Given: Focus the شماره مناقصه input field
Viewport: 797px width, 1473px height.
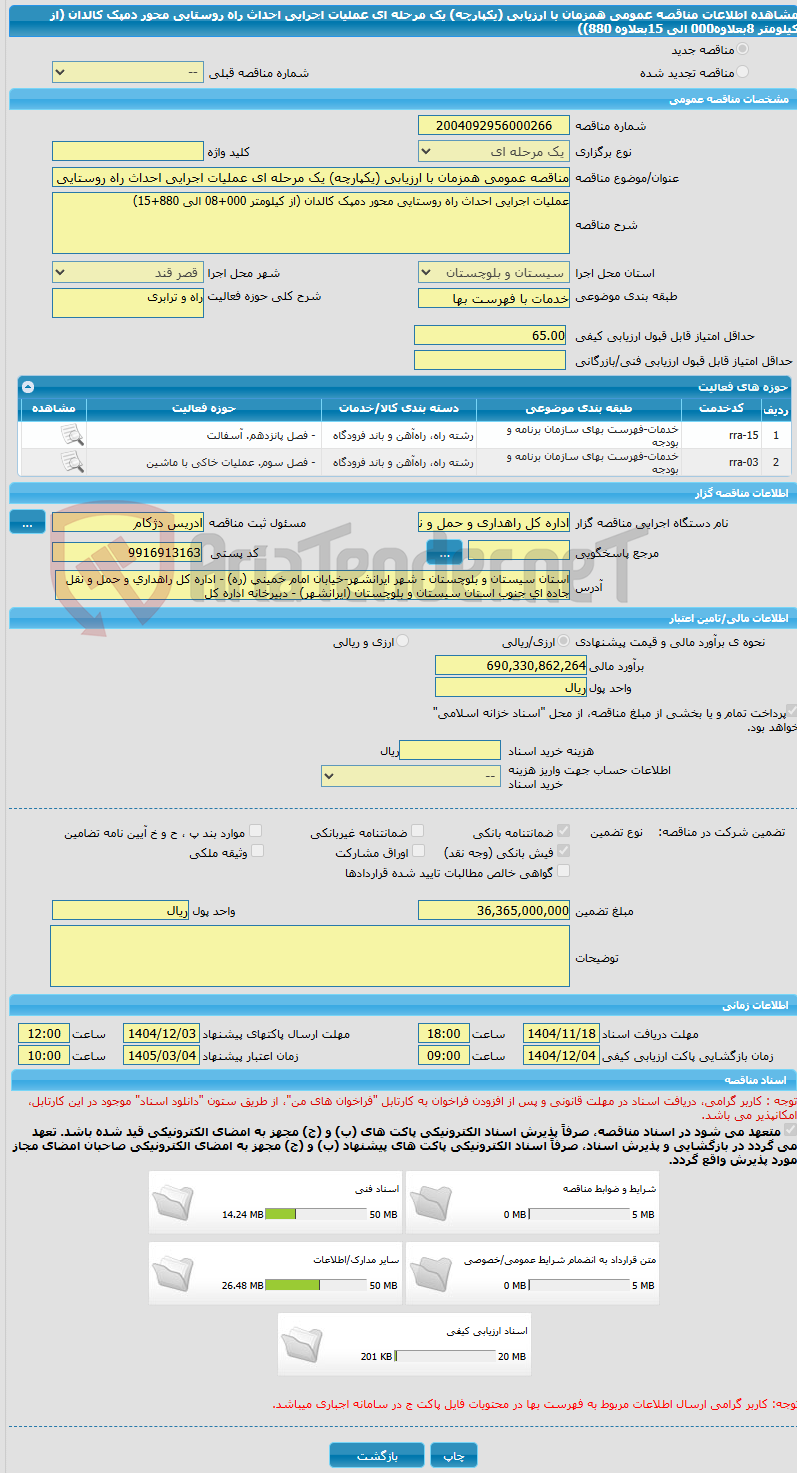Looking at the screenshot, I should pos(493,125).
